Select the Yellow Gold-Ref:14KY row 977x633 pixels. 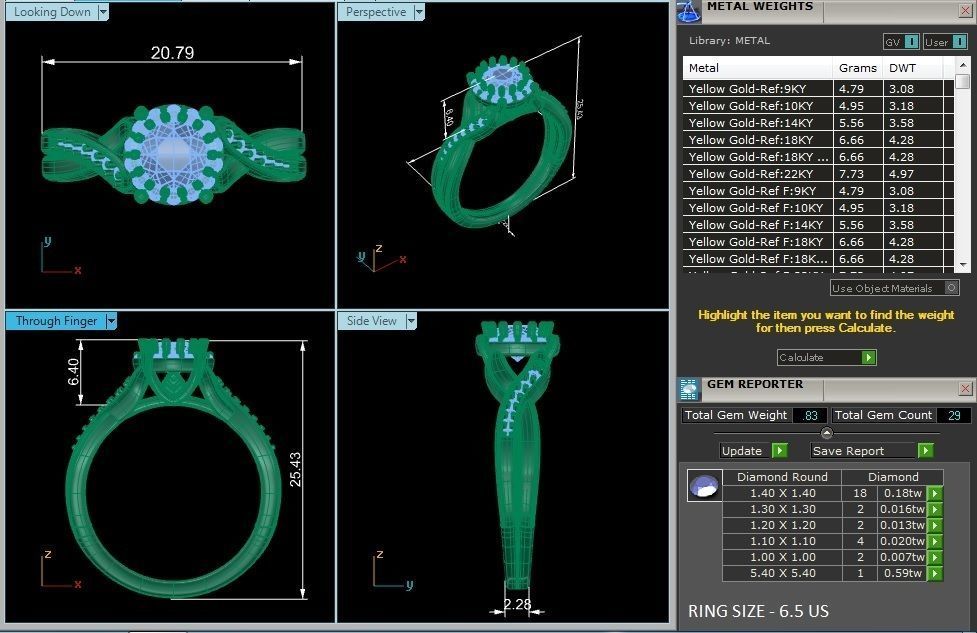818,123
